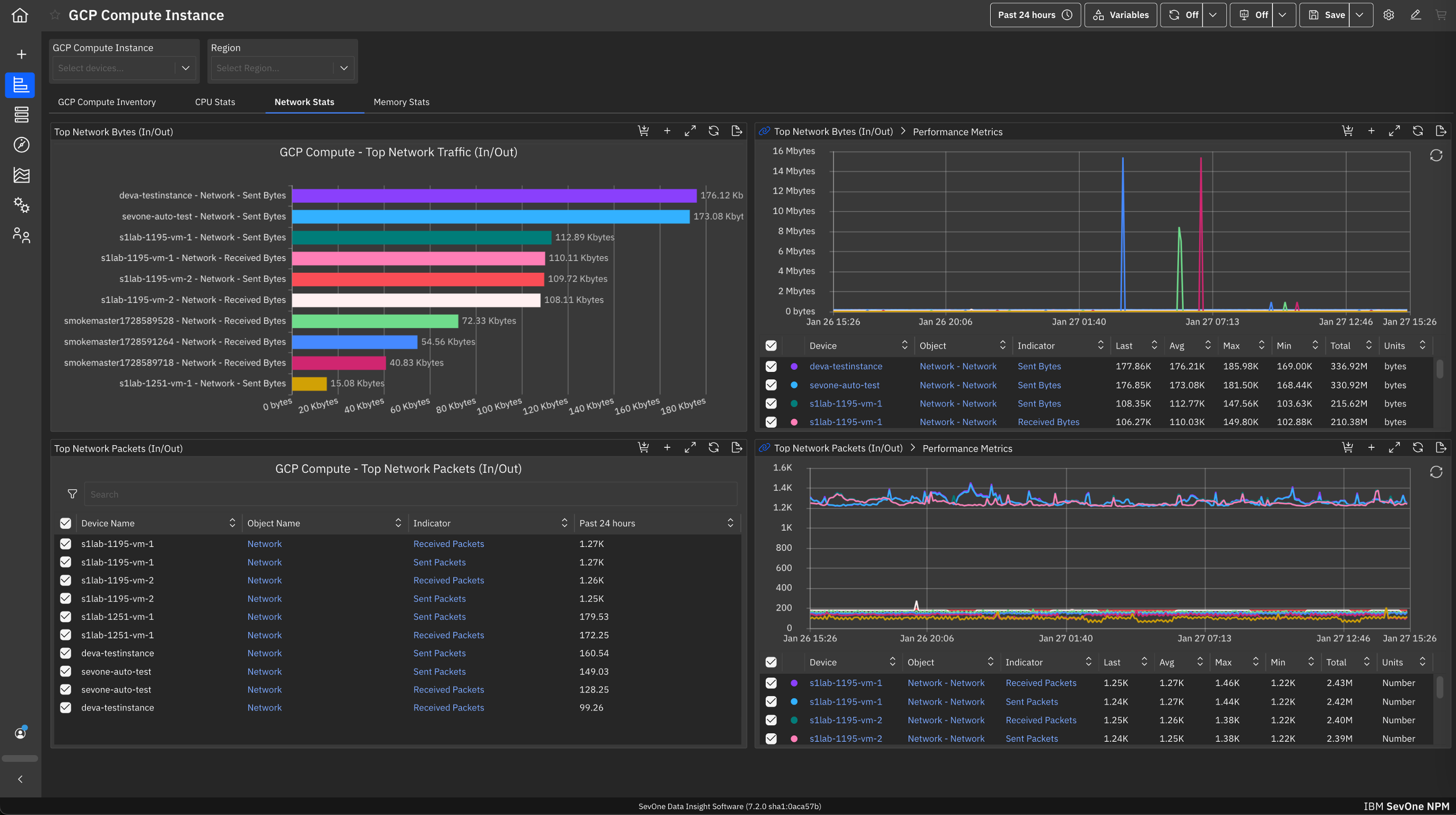Open the compass explore icon in the sidebar
The width and height of the screenshot is (1456, 815).
20,145
